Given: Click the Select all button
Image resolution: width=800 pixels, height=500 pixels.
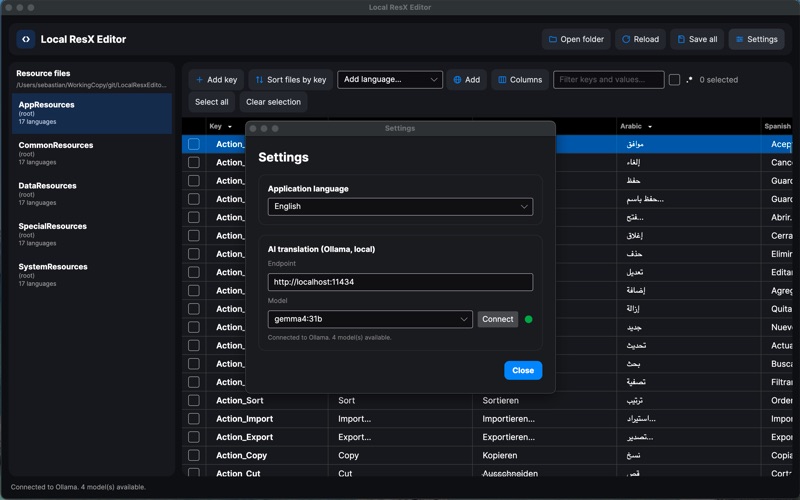Looking at the screenshot, I should pos(211,102).
